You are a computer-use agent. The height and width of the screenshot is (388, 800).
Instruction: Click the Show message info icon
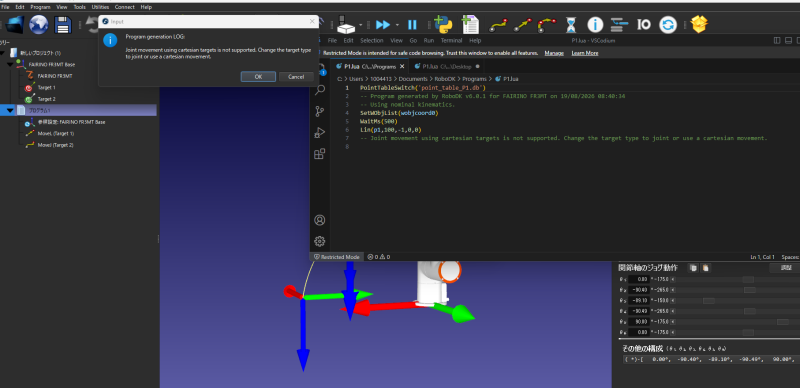coord(595,25)
